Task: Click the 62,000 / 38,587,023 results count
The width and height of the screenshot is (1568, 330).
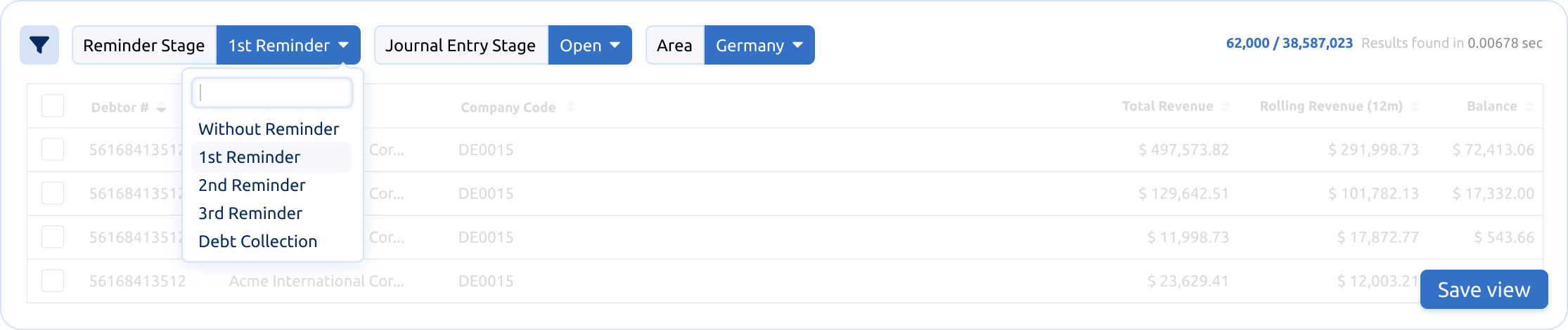Action: pyautogui.click(x=1290, y=44)
